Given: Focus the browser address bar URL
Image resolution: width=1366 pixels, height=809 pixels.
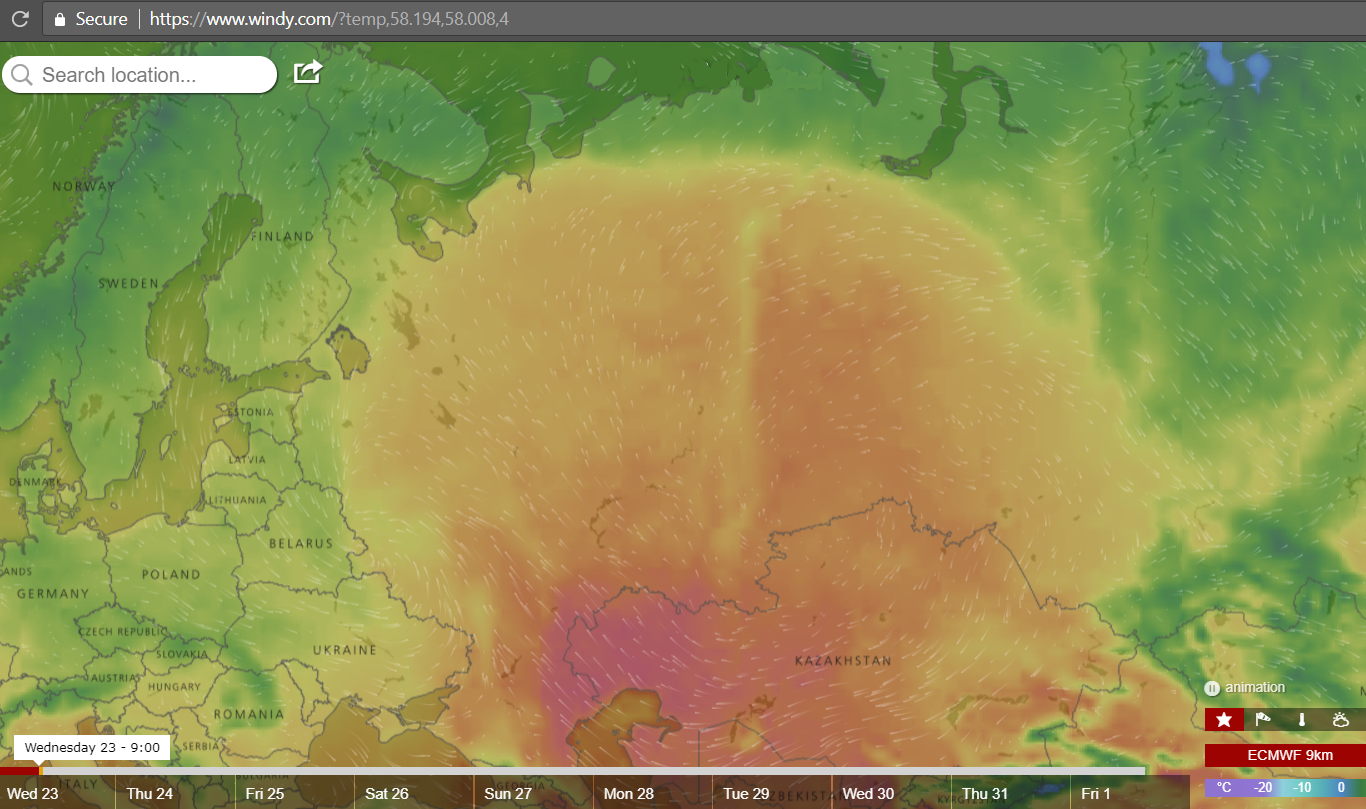Looking at the screenshot, I should click(329, 19).
